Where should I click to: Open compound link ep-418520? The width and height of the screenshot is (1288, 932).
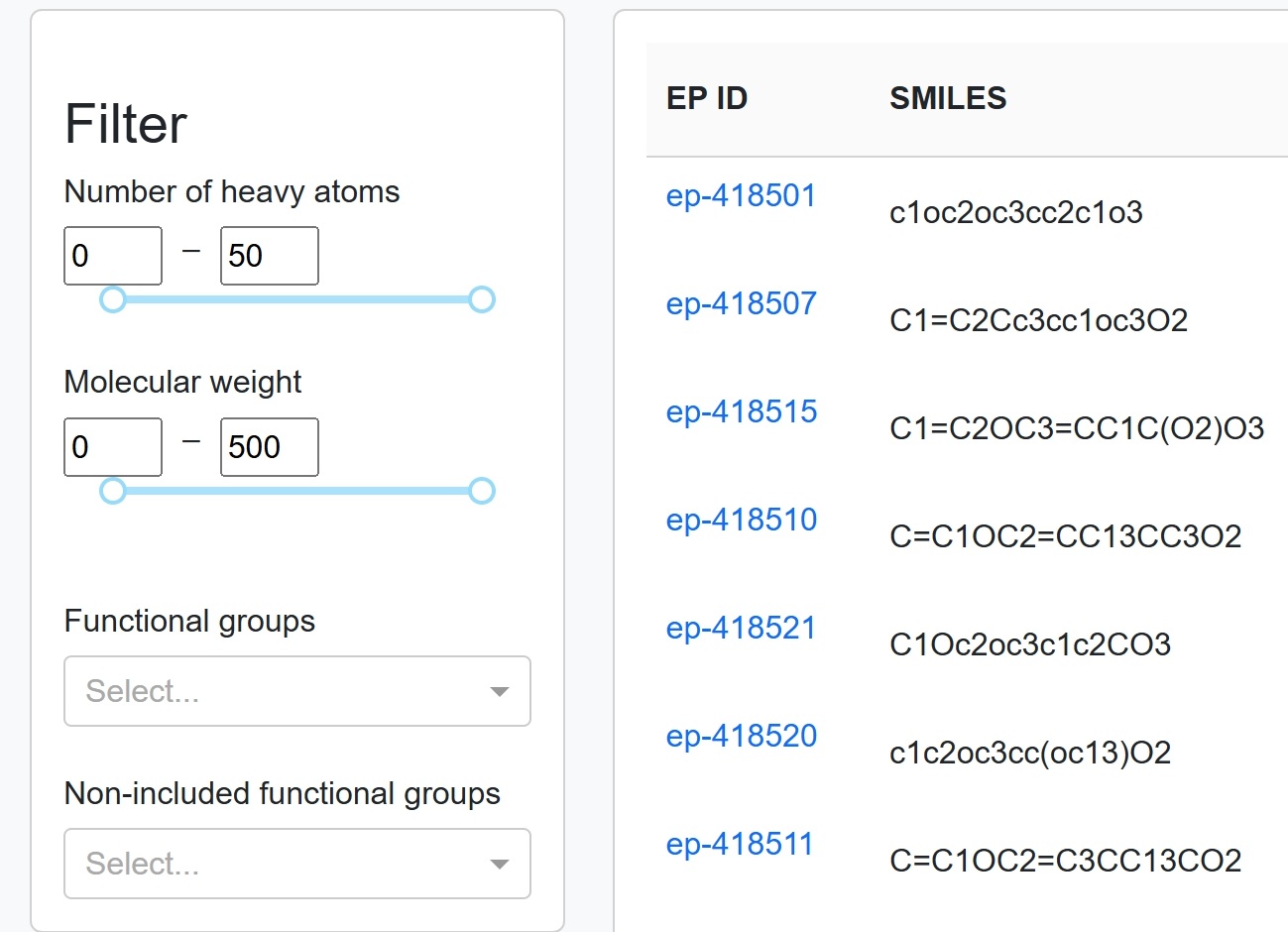(x=741, y=736)
